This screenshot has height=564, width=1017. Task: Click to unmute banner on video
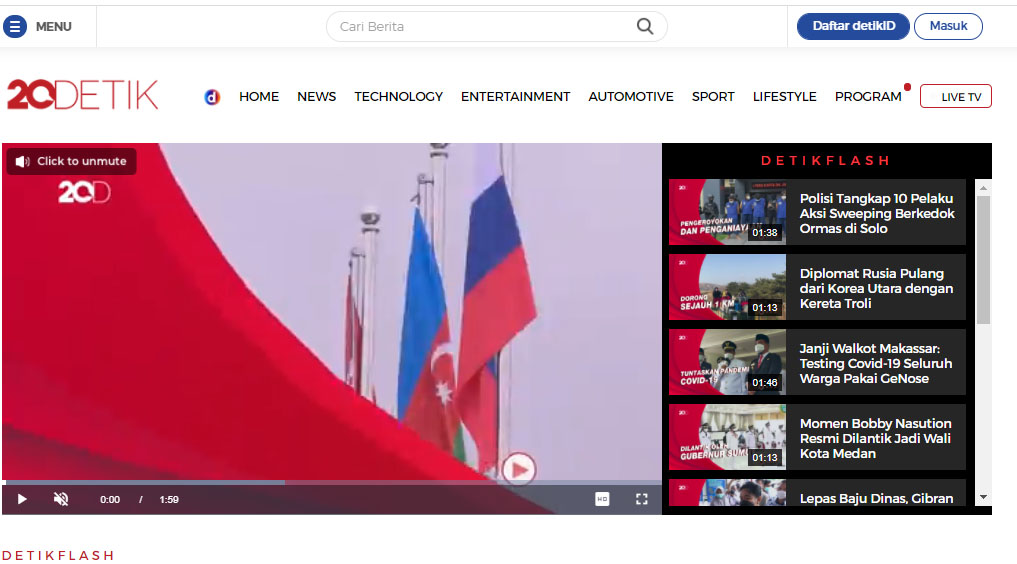pyautogui.click(x=71, y=161)
